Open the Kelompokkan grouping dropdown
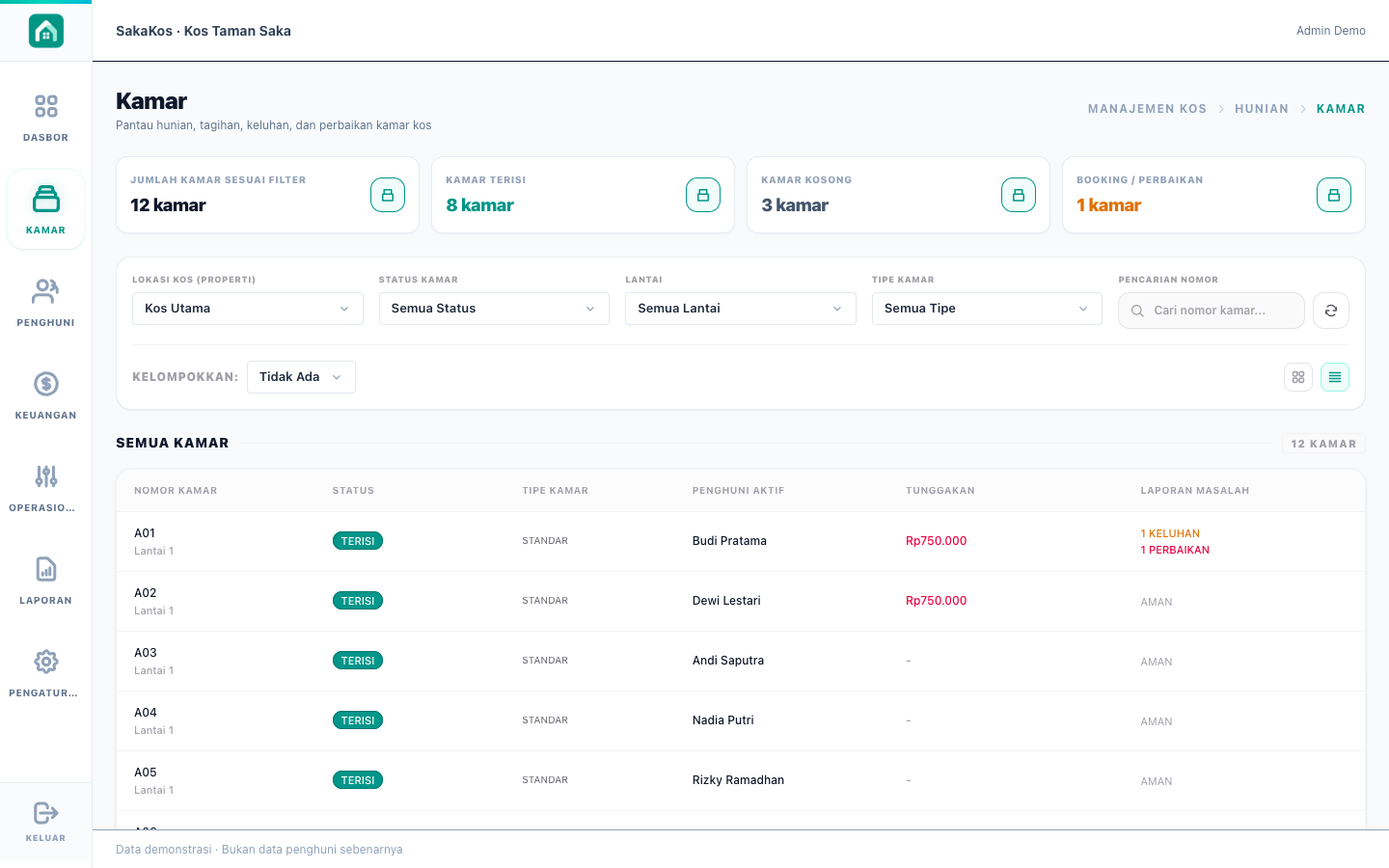1389x868 pixels. (301, 377)
